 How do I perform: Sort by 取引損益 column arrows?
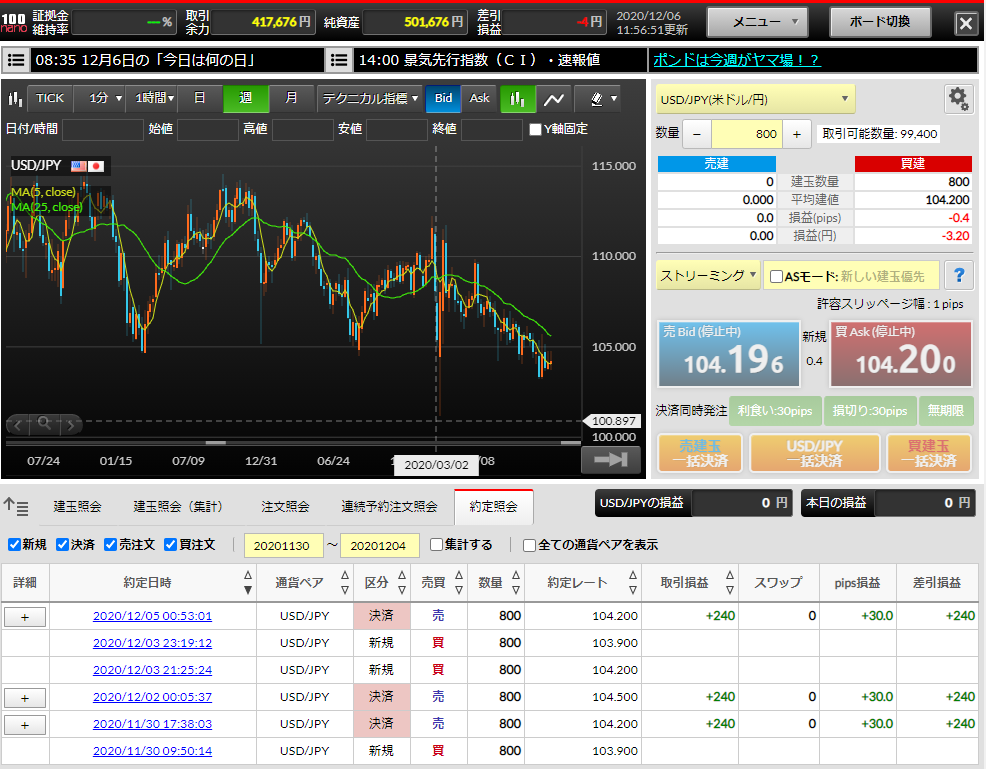[729, 582]
